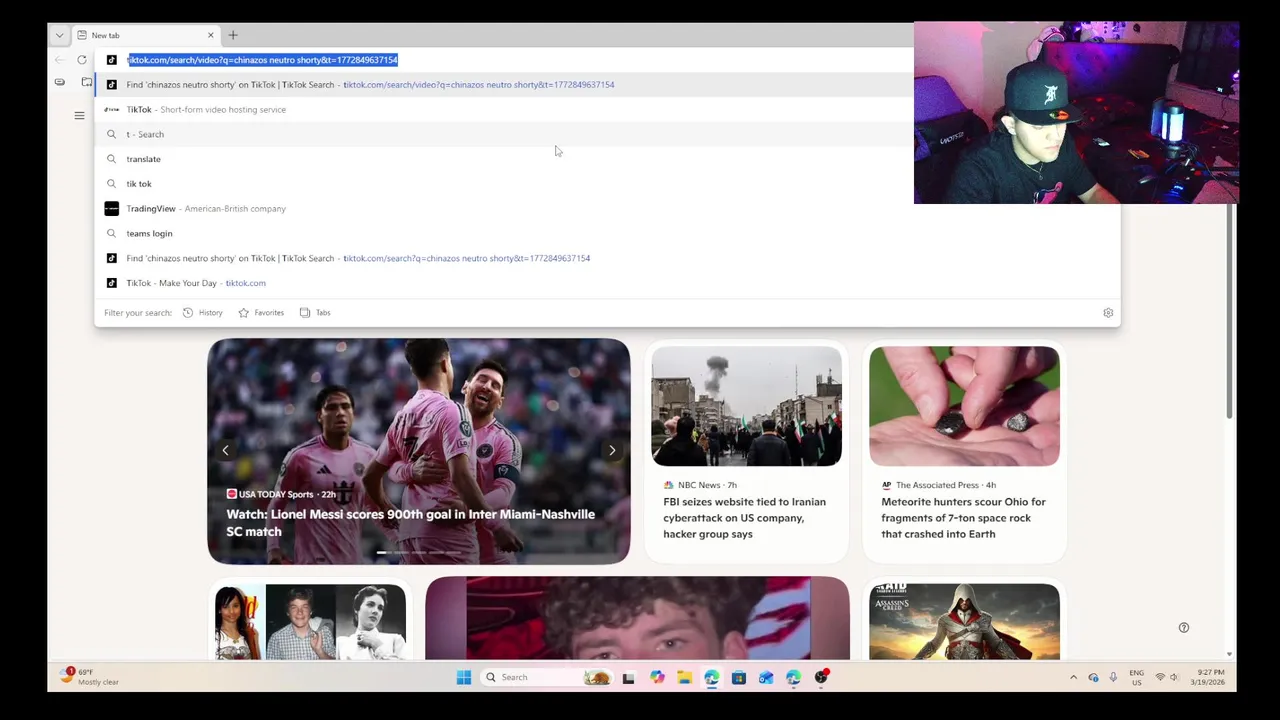Open the three-portraits story thumbnail

310,622
